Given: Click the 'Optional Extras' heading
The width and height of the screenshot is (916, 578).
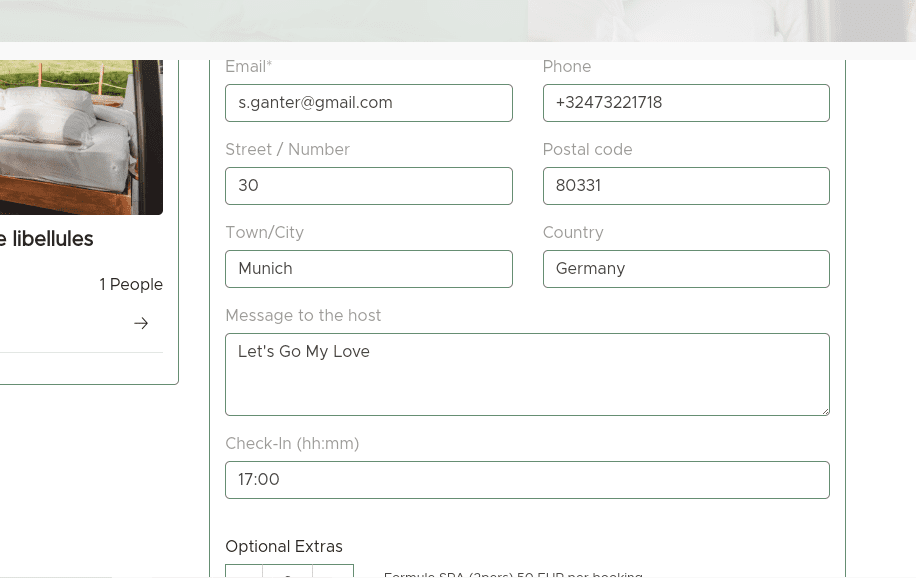Looking at the screenshot, I should click(x=284, y=547).
